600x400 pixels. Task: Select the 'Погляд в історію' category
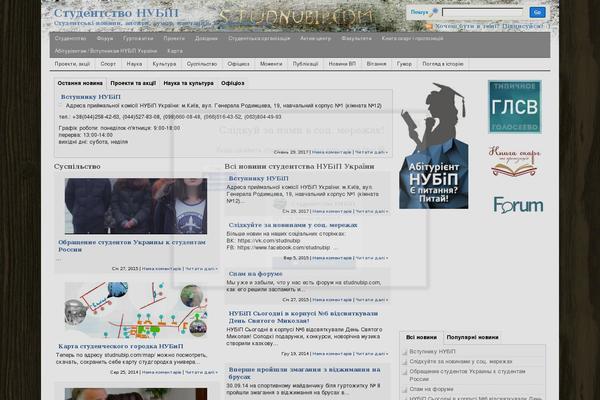pyautogui.click(x=443, y=64)
